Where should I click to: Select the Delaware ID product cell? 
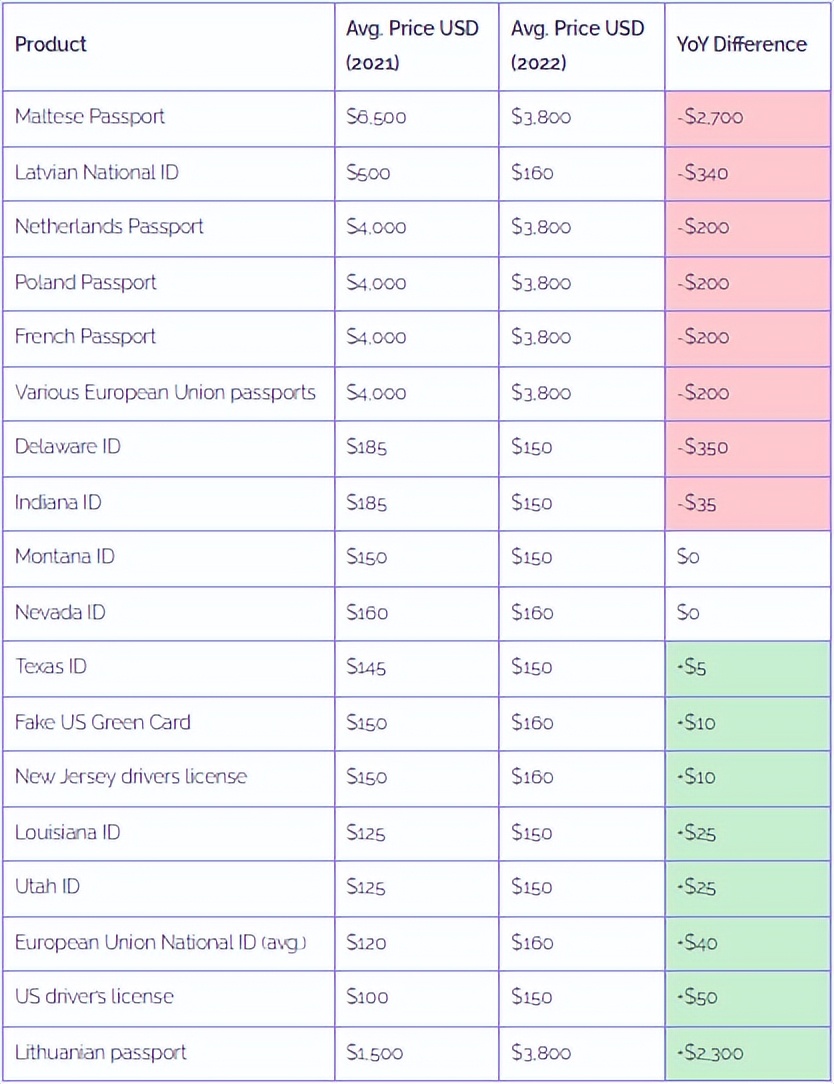pos(67,446)
